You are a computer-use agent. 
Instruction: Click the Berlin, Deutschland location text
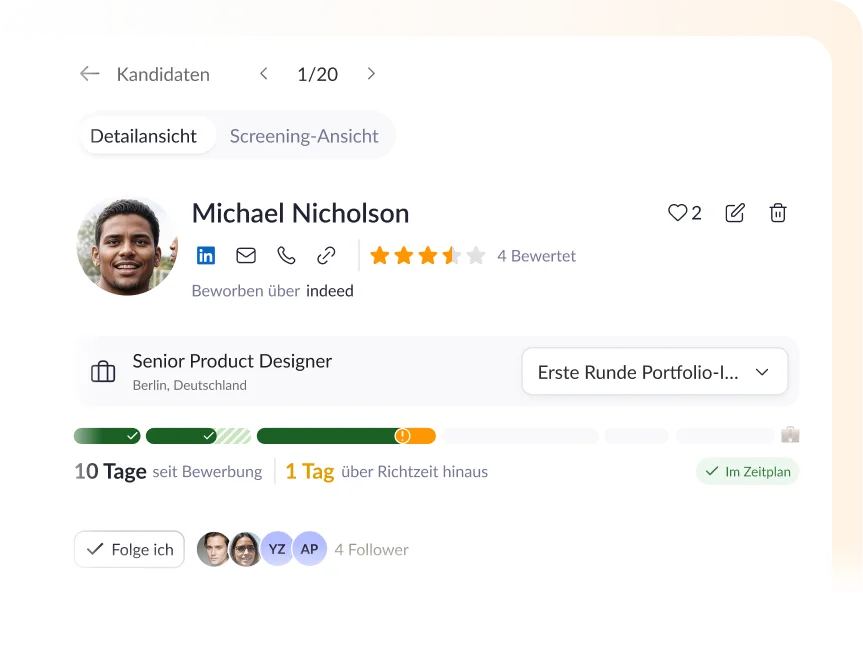(x=189, y=385)
